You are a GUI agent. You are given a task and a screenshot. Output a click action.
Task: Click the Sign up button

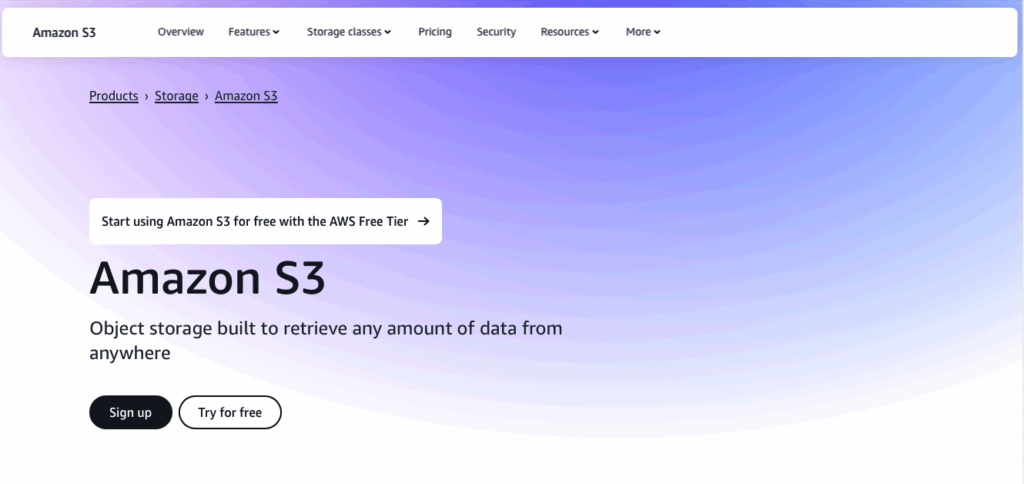point(131,412)
